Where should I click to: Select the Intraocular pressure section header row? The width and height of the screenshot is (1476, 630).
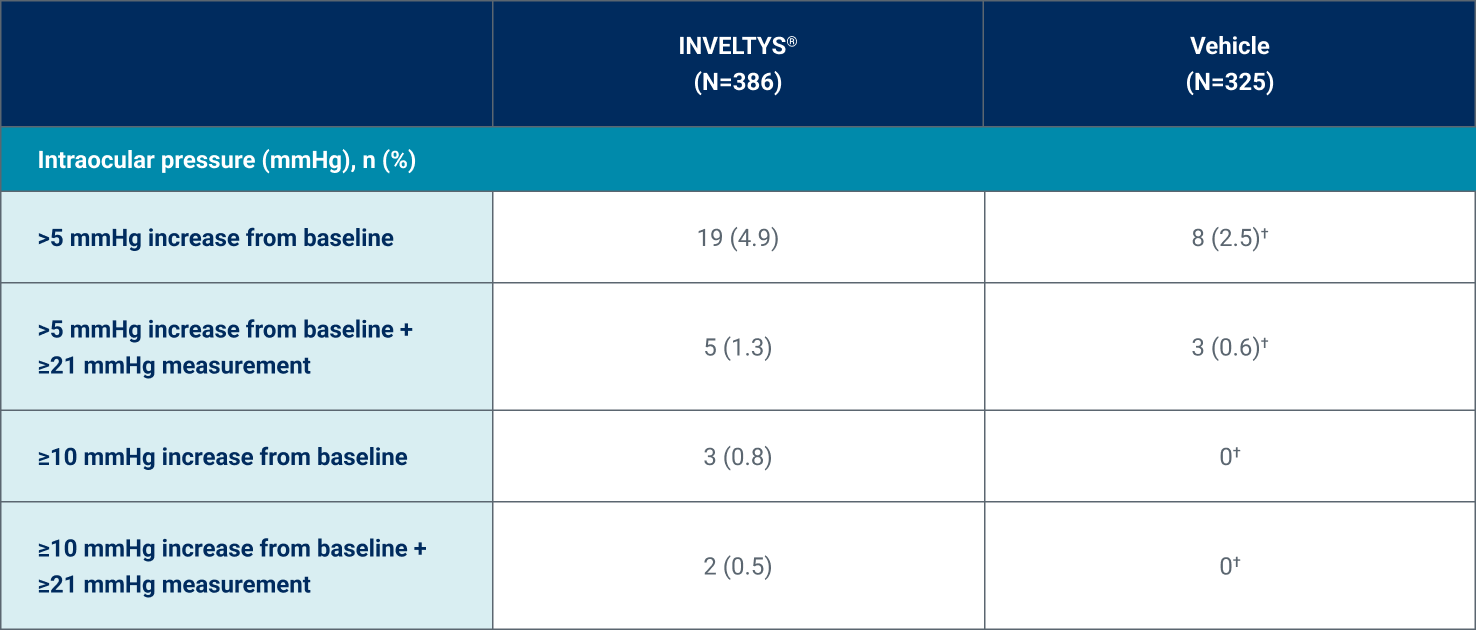(738, 160)
